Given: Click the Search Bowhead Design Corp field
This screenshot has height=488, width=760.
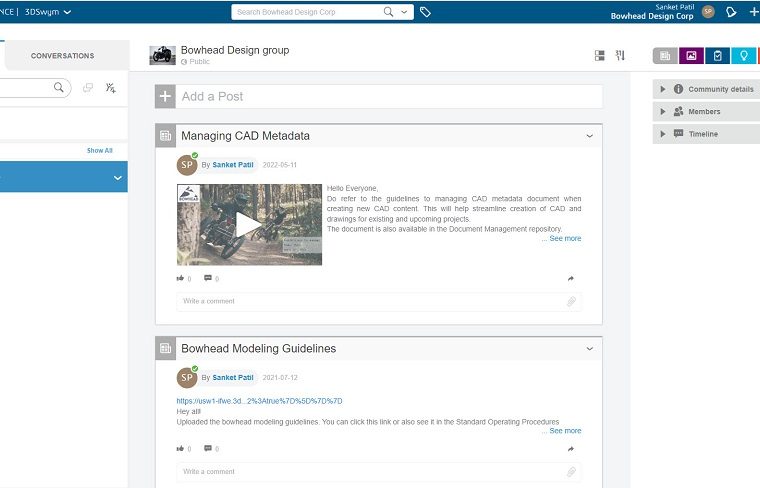Looking at the screenshot, I should pyautogui.click(x=308, y=12).
